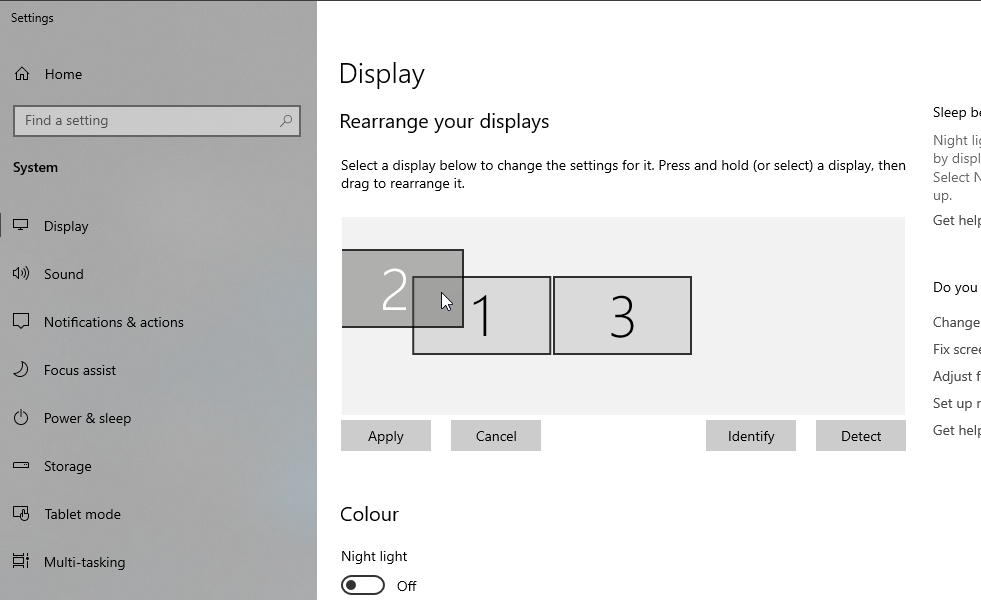981x600 pixels.
Task: Open Sound settings page
Action: point(63,274)
